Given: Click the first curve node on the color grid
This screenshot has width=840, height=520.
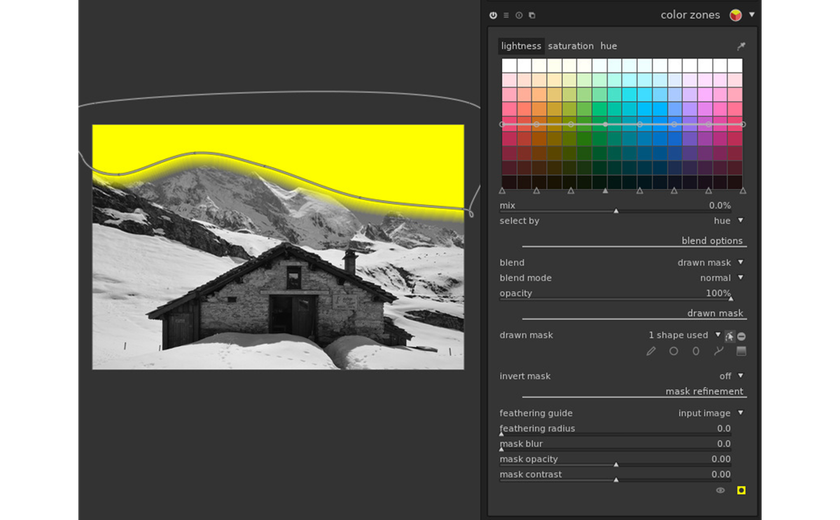Looking at the screenshot, I should click(502, 124).
